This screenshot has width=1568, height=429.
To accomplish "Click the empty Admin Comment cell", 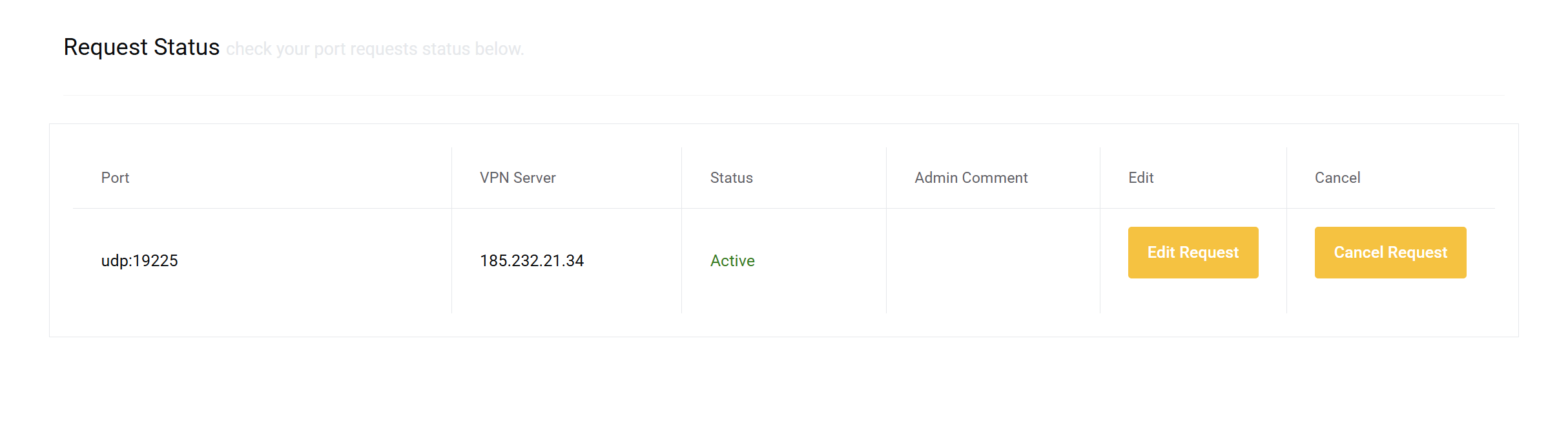I will [x=993, y=261].
